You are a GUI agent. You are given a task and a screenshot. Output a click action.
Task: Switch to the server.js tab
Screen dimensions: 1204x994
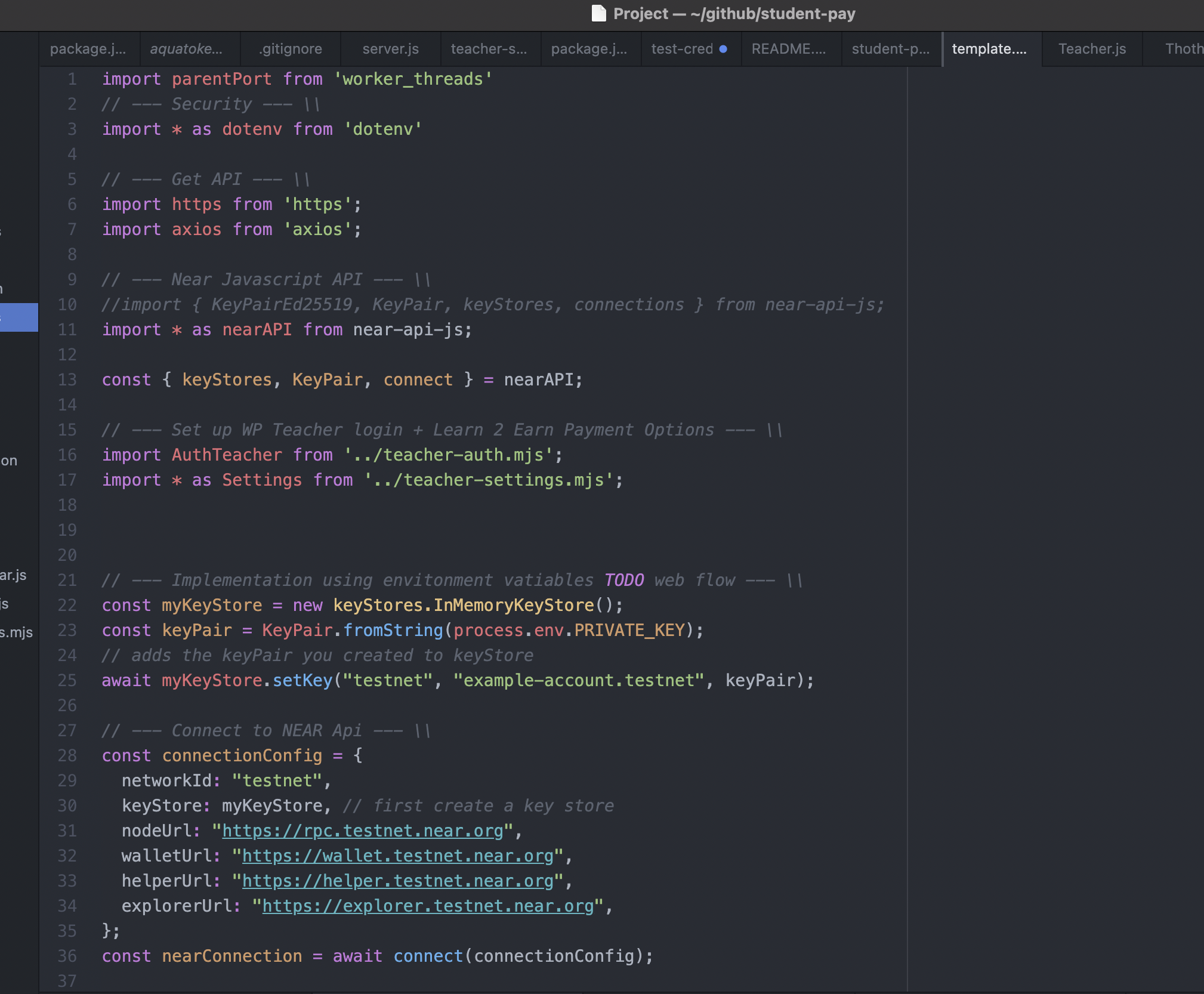390,49
